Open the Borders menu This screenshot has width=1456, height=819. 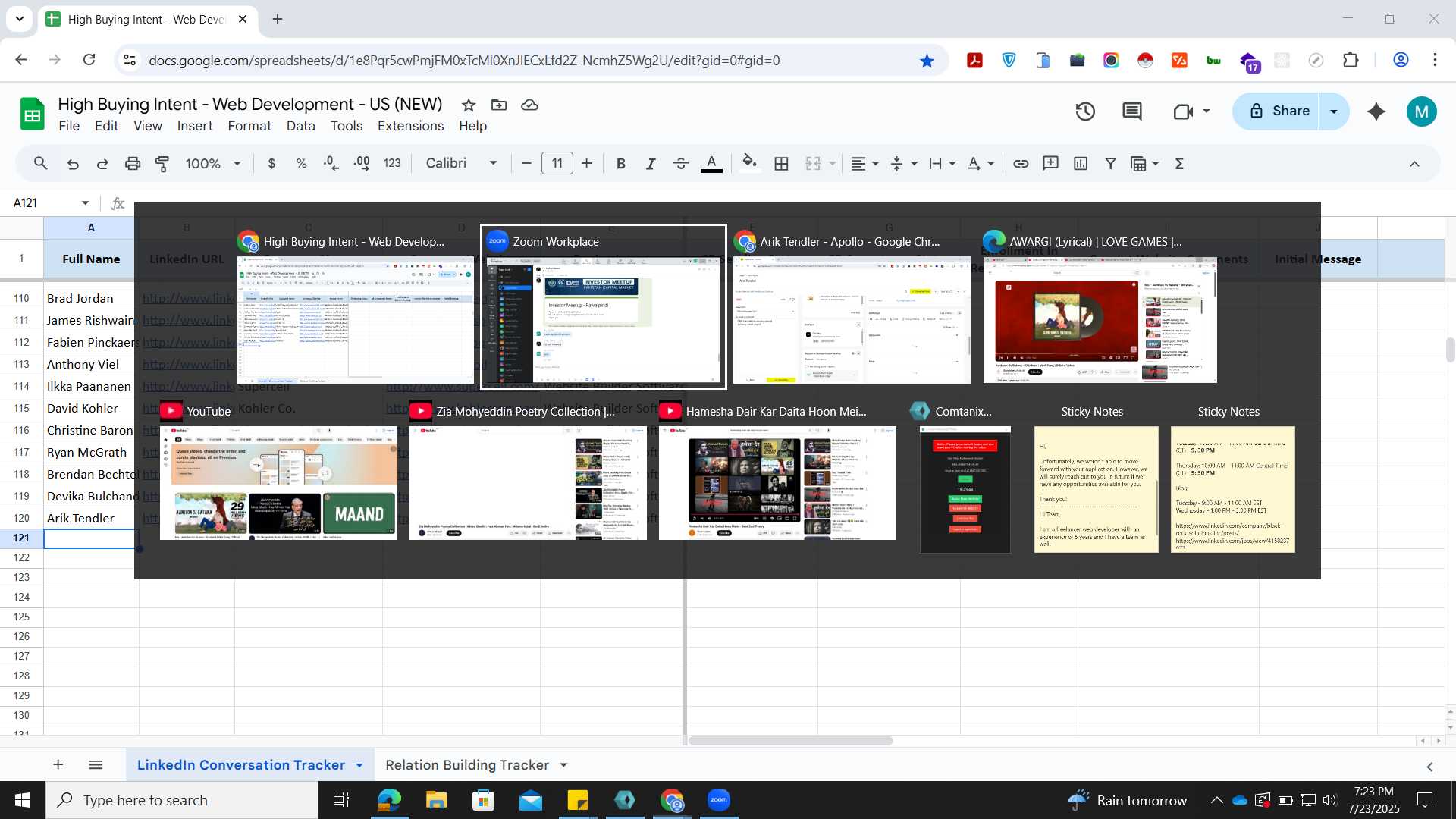782,163
